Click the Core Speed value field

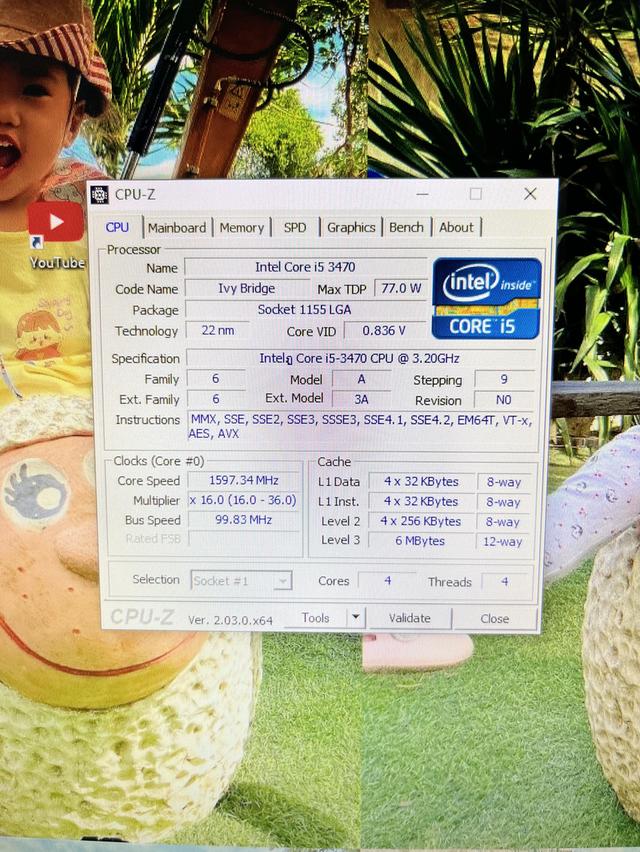pyautogui.click(x=243, y=482)
